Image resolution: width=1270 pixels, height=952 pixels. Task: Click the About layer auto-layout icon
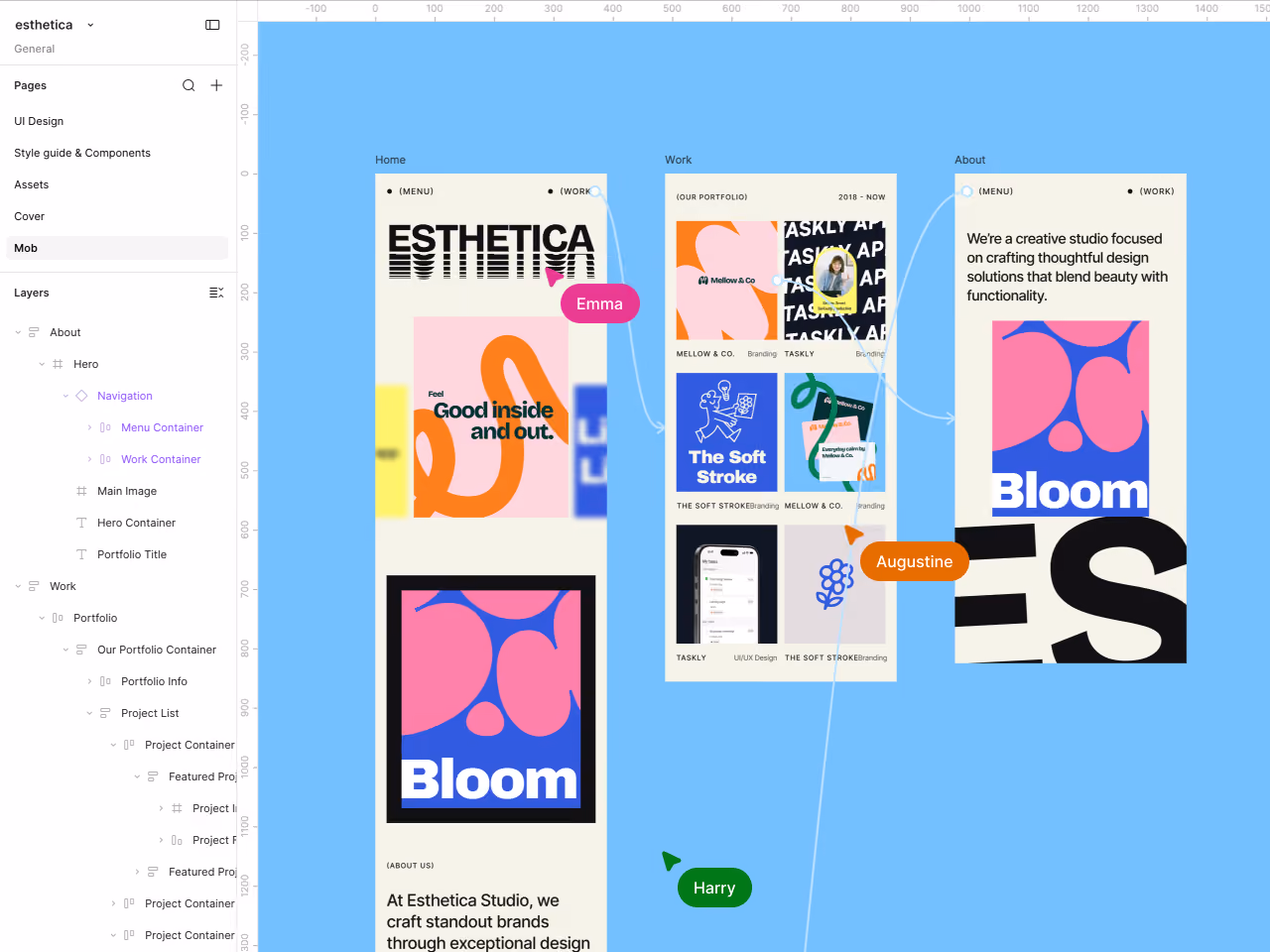(34, 332)
